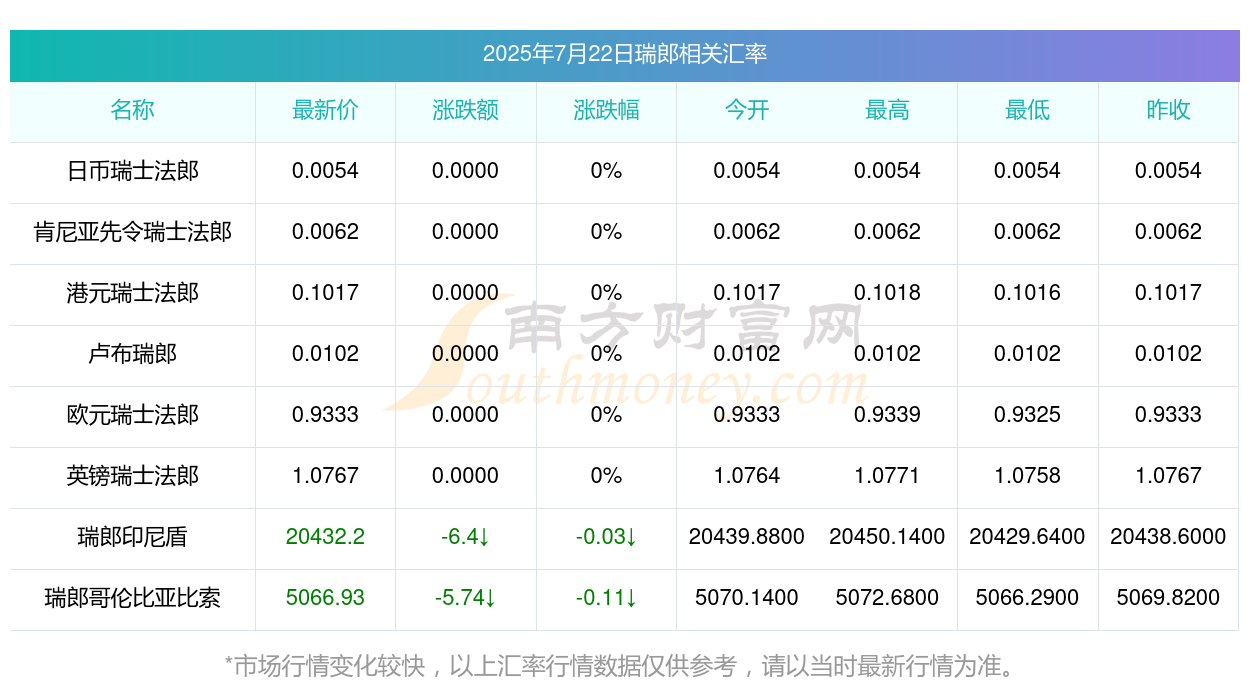1250x698 pixels.
Task: Click the 今开 value '20439.8800'
Action: (x=747, y=537)
